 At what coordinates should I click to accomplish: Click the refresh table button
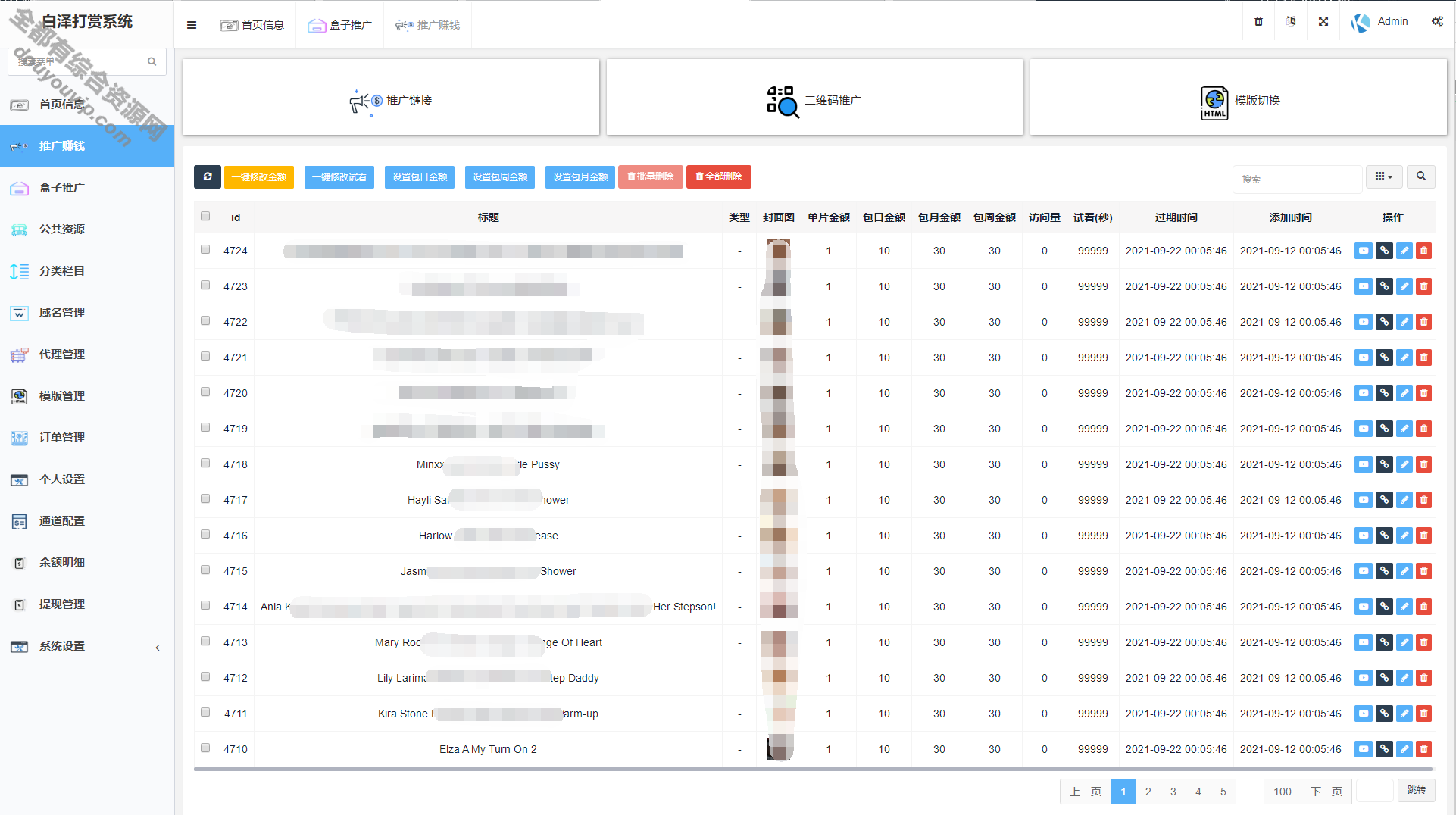pos(207,176)
